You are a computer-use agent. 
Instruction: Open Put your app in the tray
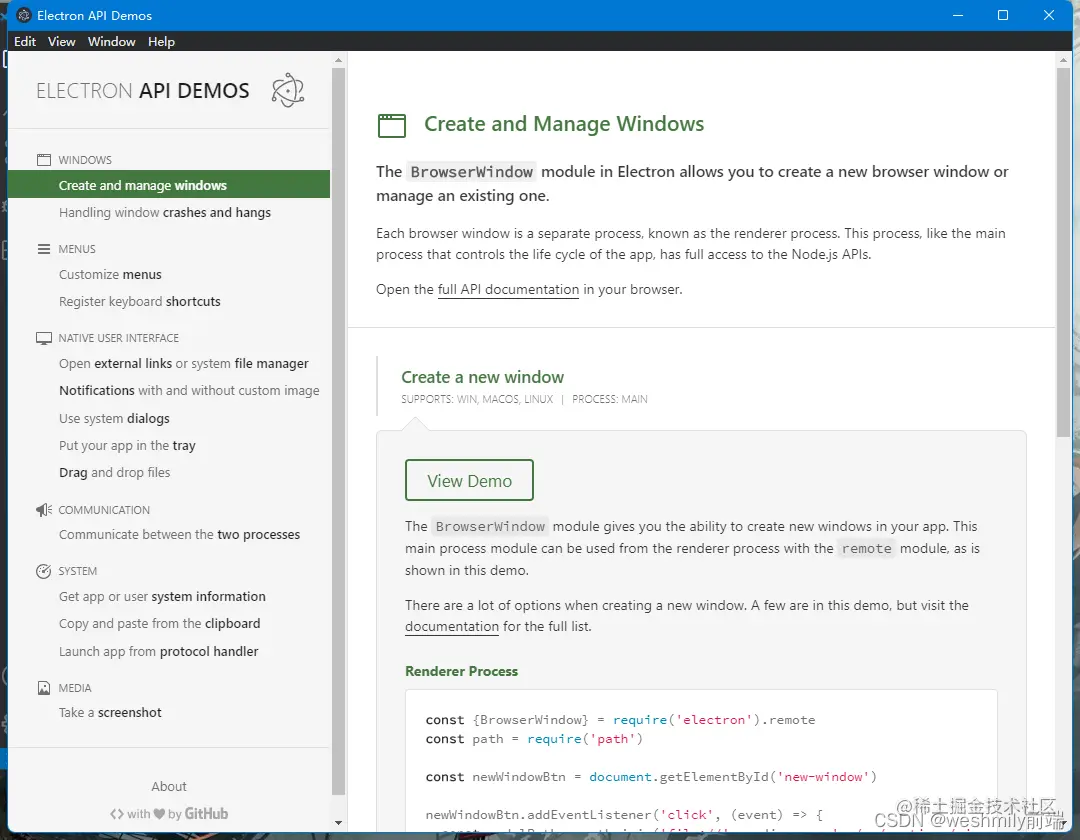[127, 445]
